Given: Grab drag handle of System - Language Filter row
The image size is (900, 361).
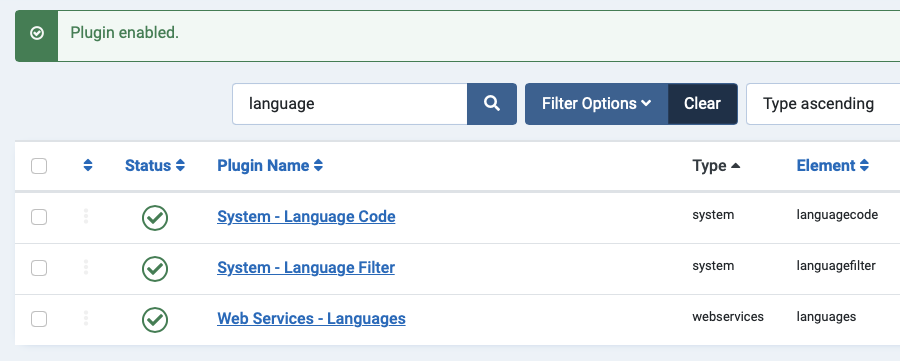Looking at the screenshot, I should pos(86,267).
